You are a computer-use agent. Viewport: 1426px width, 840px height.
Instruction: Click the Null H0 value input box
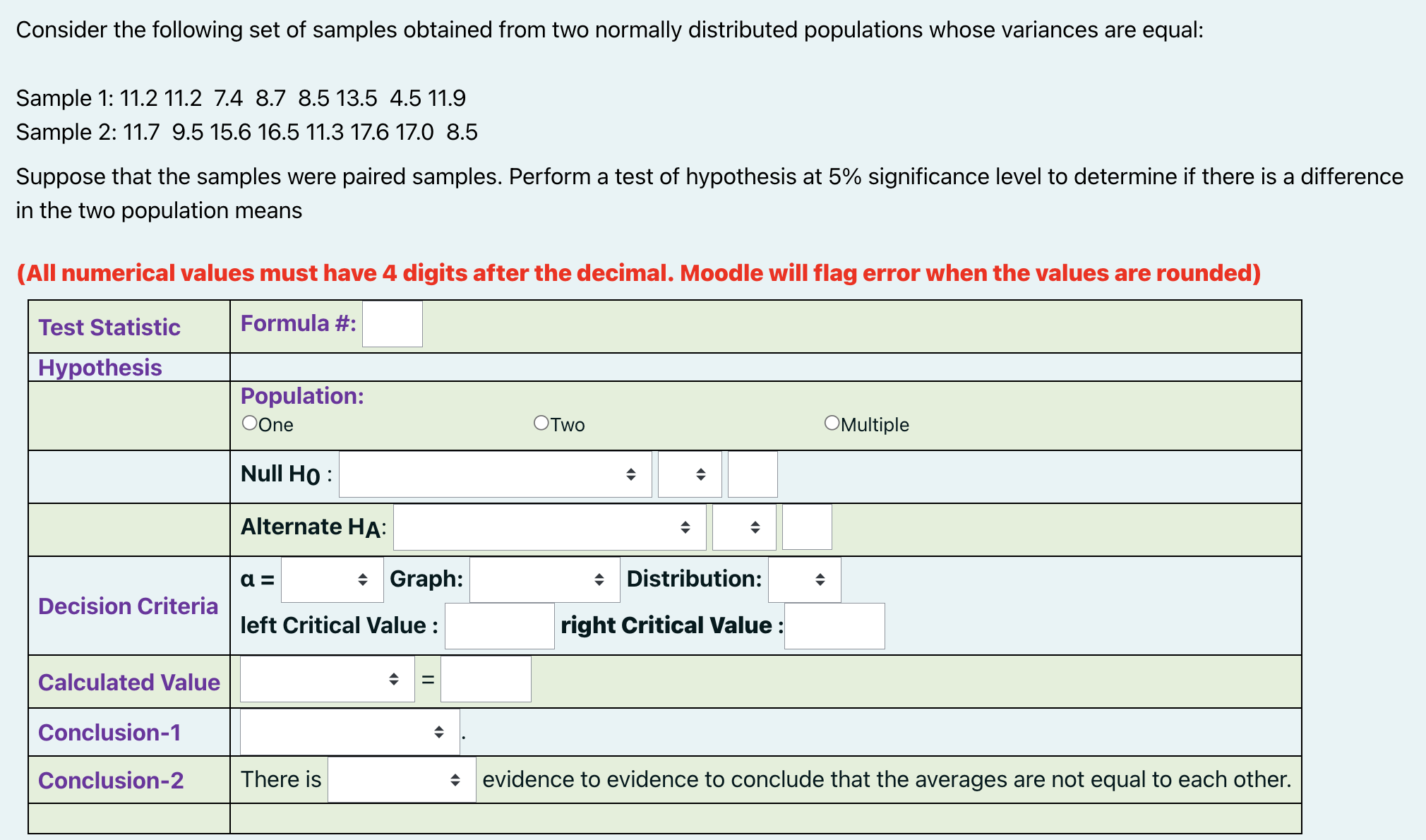[x=753, y=474]
